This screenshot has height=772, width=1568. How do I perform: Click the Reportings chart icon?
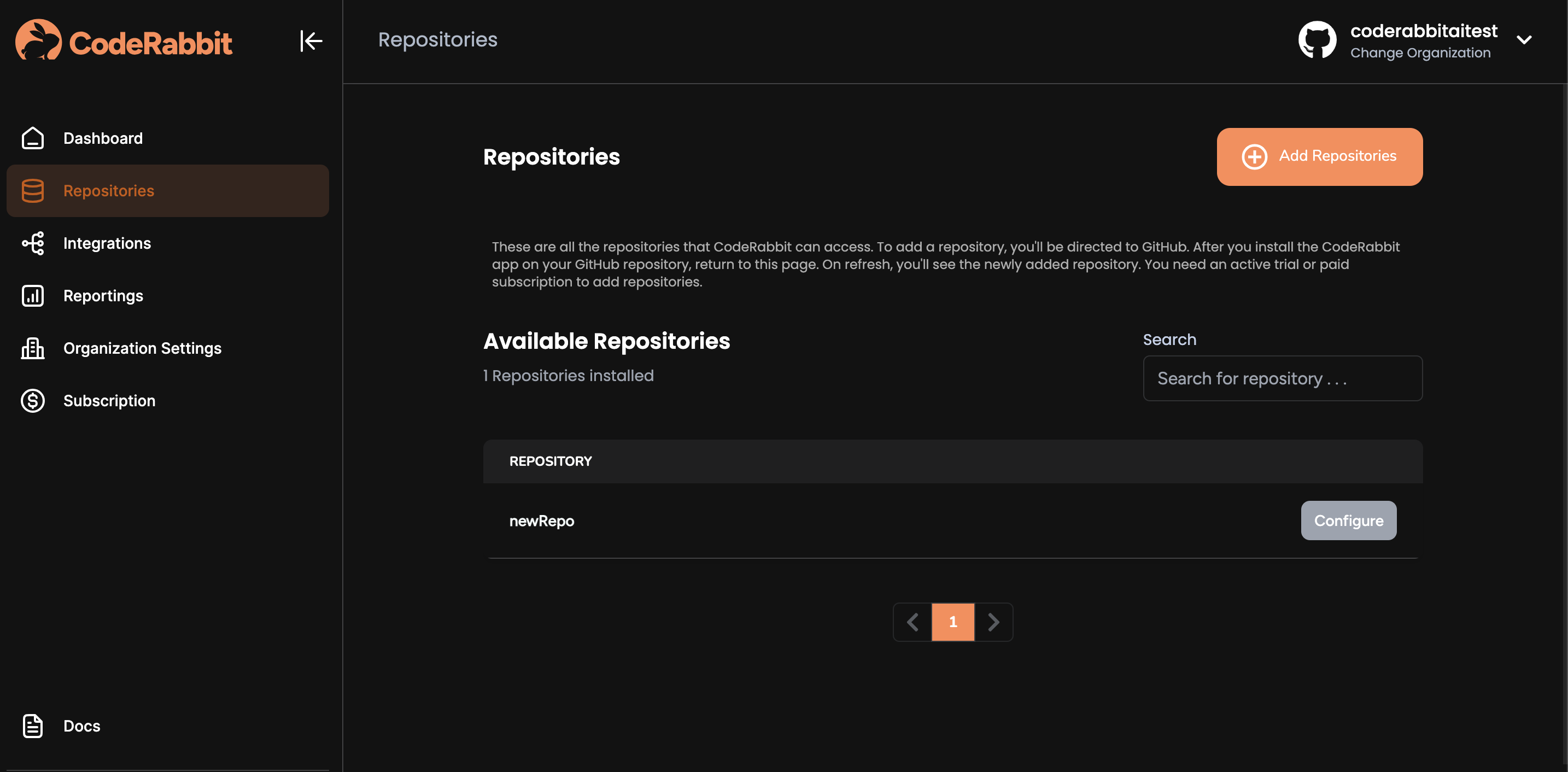tap(33, 295)
